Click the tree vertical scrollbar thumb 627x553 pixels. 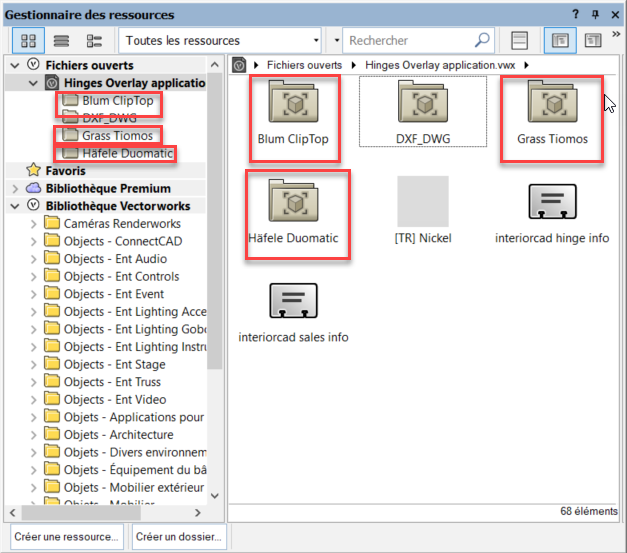pos(215,222)
